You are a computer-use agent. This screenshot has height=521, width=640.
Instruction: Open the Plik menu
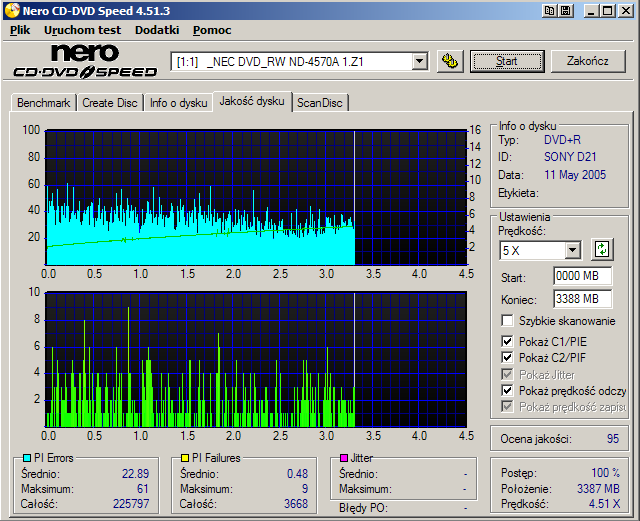20,30
